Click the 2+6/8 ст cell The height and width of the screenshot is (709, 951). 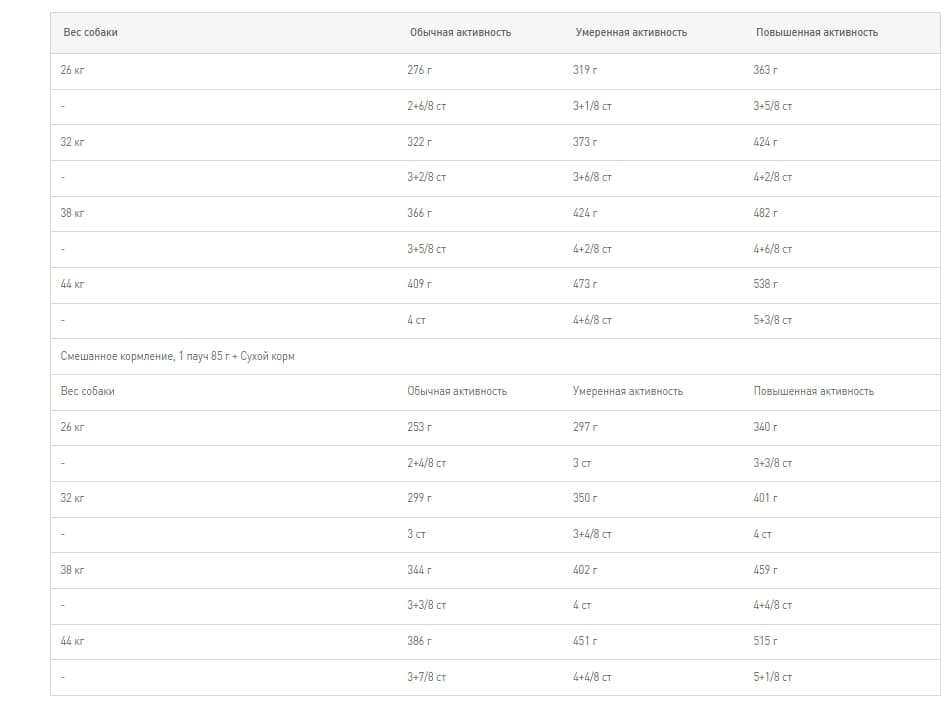coord(426,106)
